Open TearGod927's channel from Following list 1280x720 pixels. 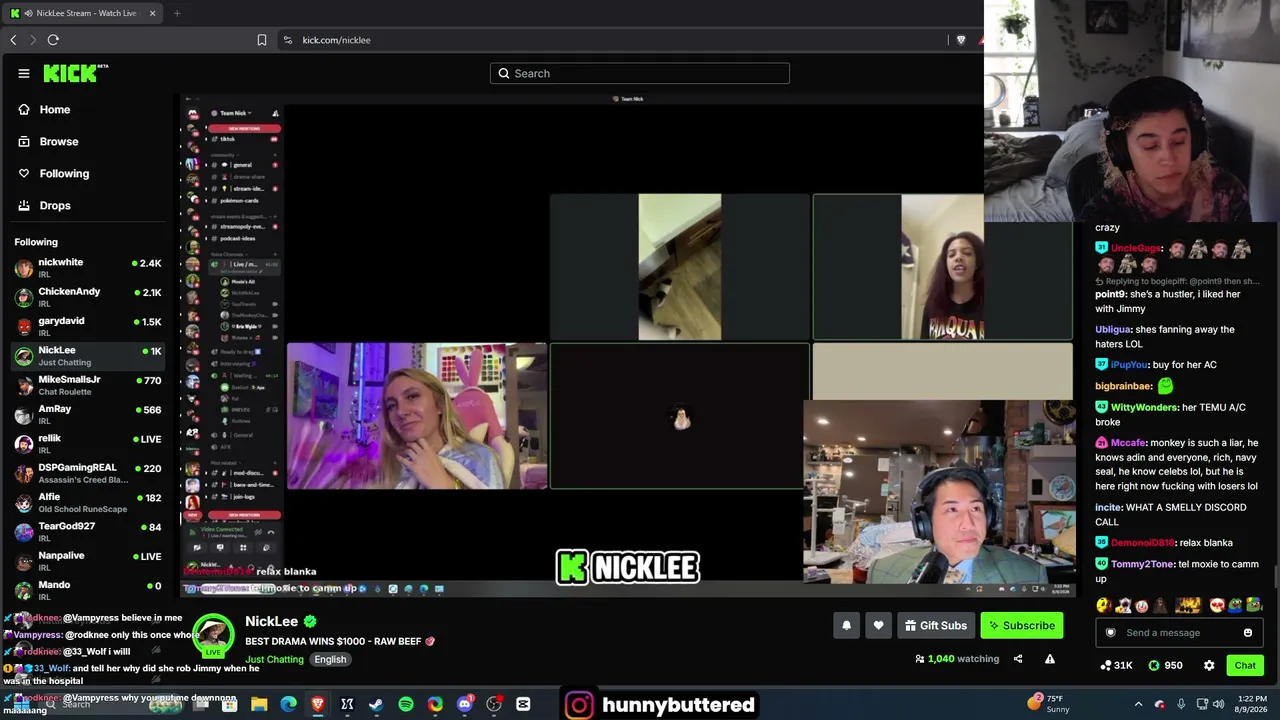87,531
